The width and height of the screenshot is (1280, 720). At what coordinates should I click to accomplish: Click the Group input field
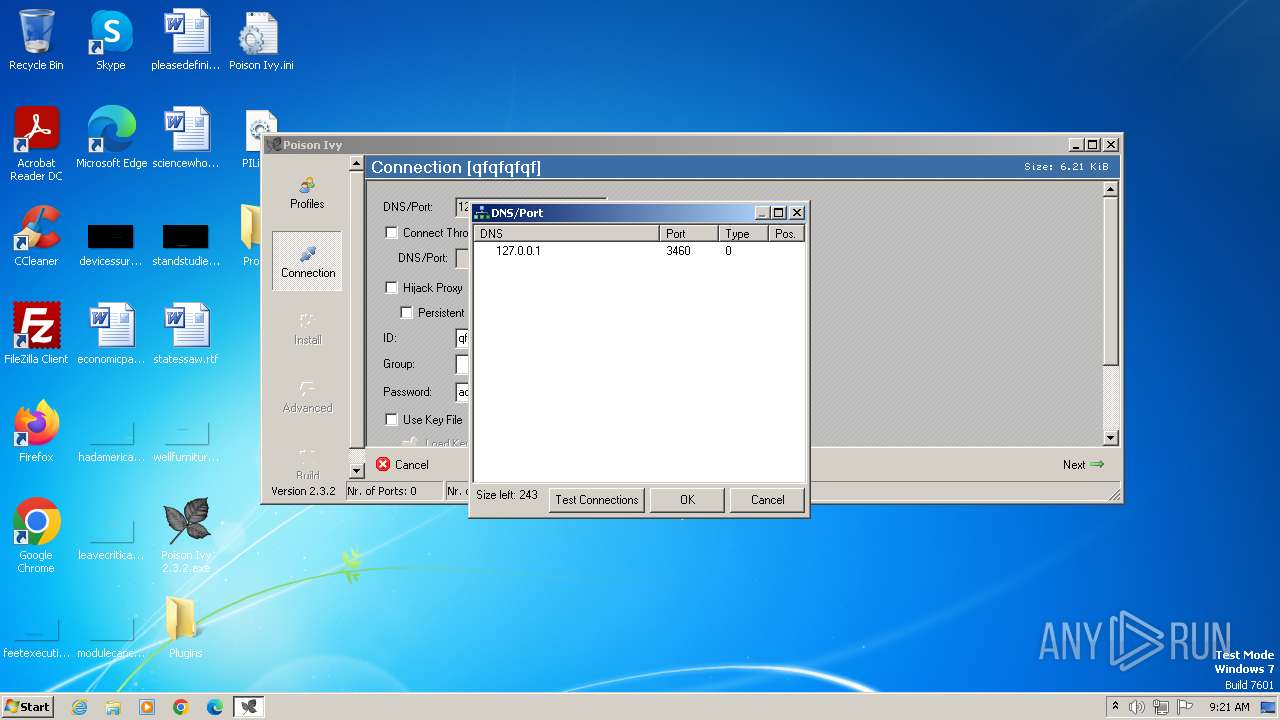(x=462, y=364)
